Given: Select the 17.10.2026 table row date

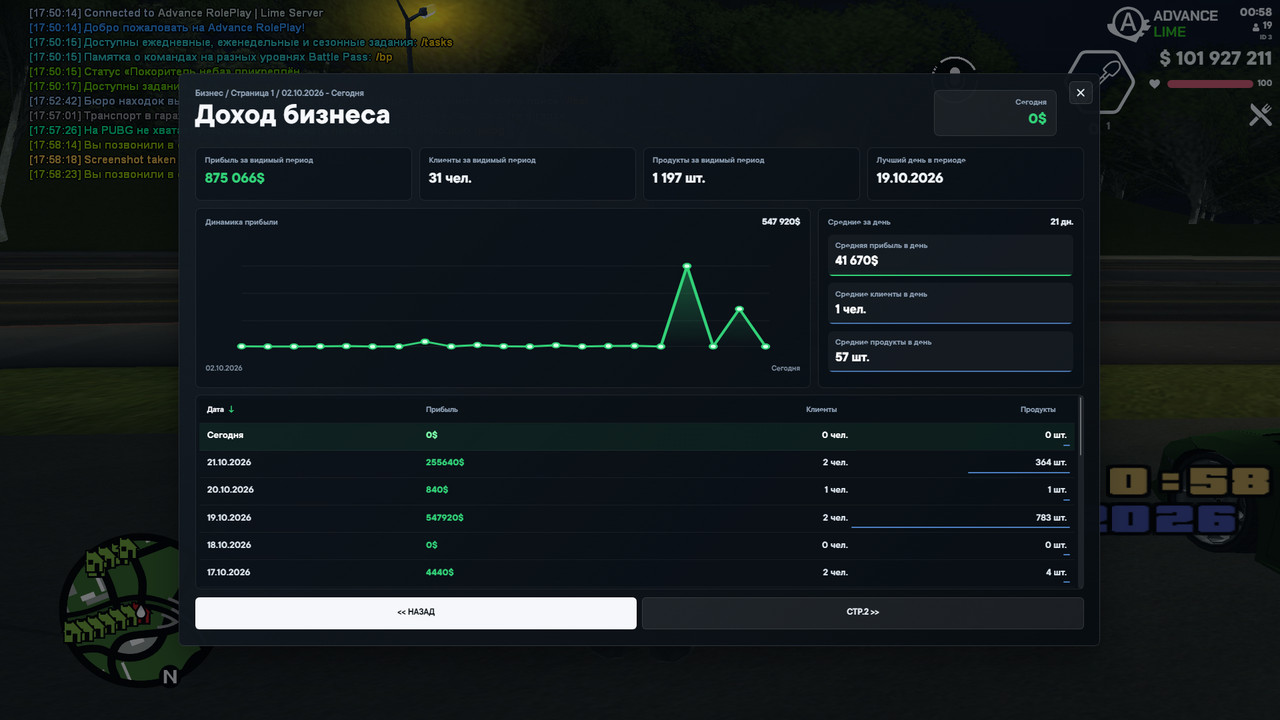Looking at the screenshot, I should [229, 572].
